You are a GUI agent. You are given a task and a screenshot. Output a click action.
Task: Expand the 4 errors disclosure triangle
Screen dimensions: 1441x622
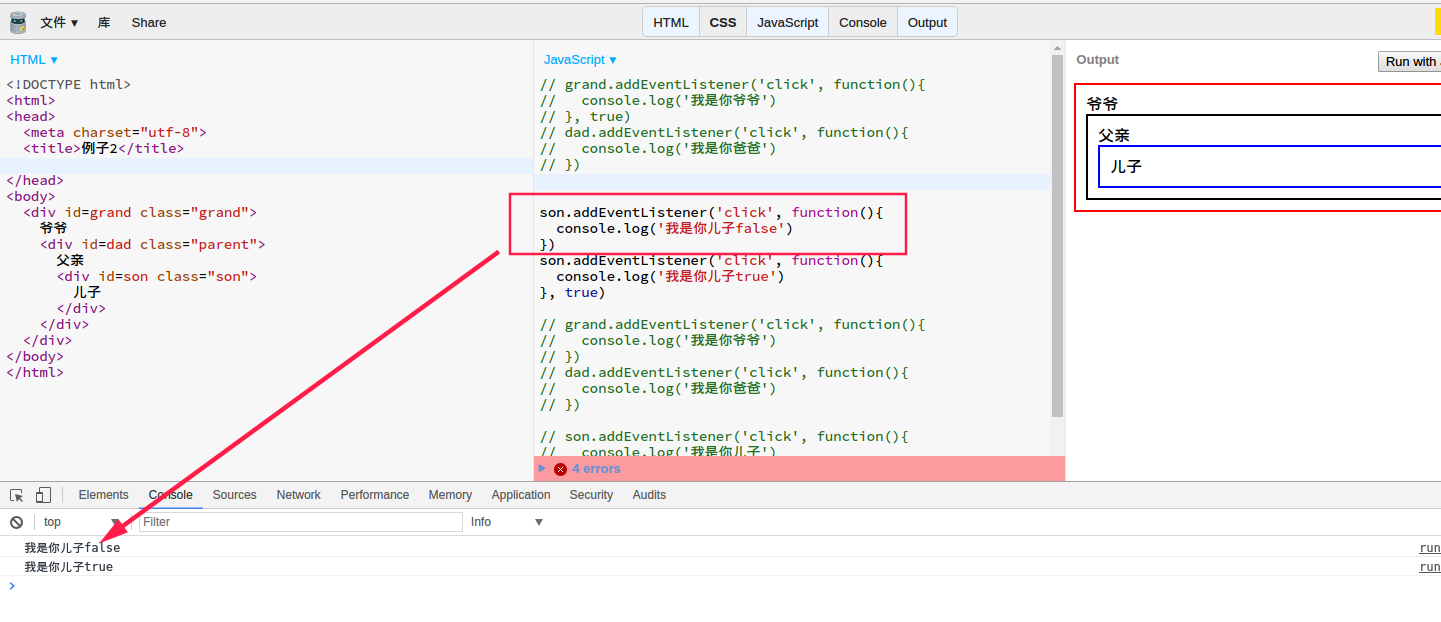pyautogui.click(x=543, y=468)
